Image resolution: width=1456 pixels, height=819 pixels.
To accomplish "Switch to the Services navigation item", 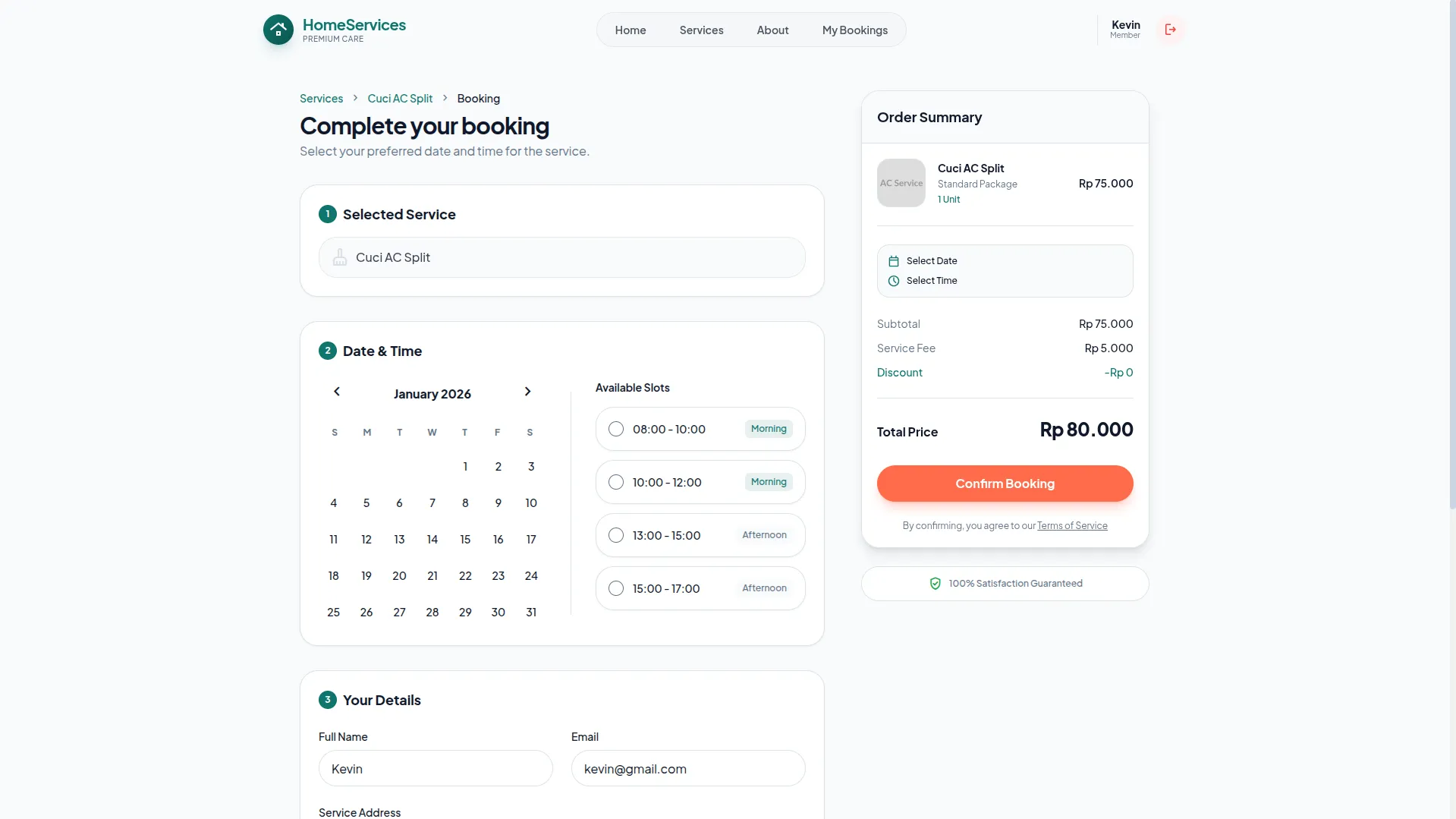I will [x=701, y=30].
